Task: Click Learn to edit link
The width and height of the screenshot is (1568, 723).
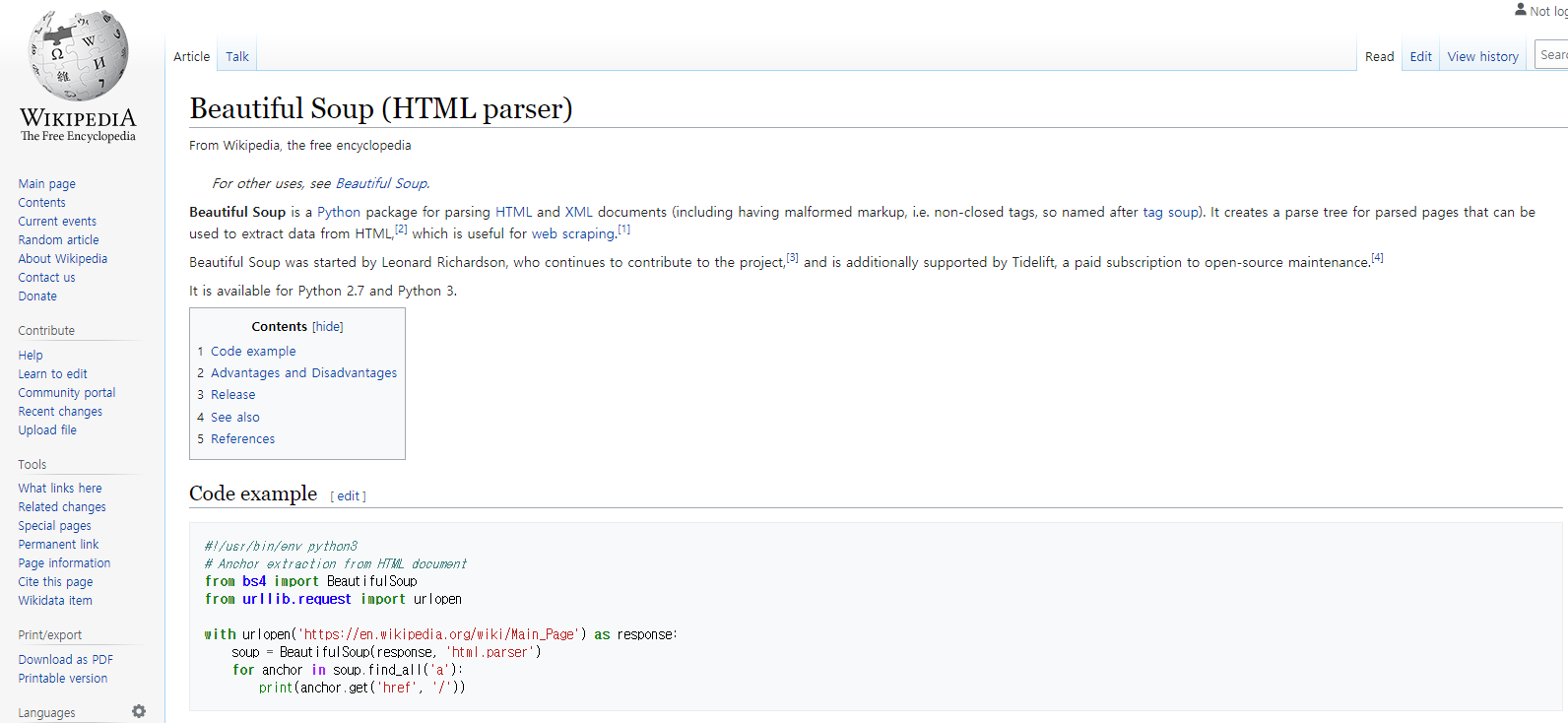Action: click(x=52, y=374)
